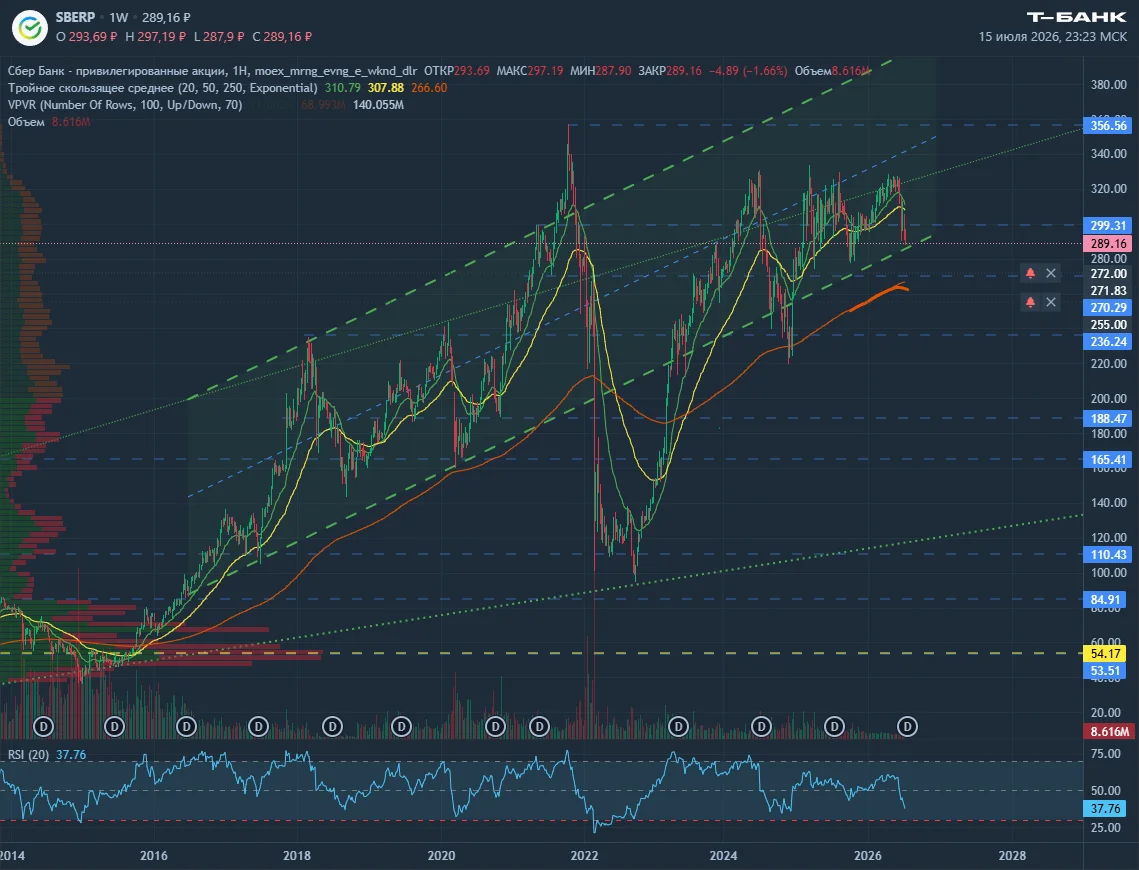Click the blue 270.29 price label

(x=1108, y=307)
